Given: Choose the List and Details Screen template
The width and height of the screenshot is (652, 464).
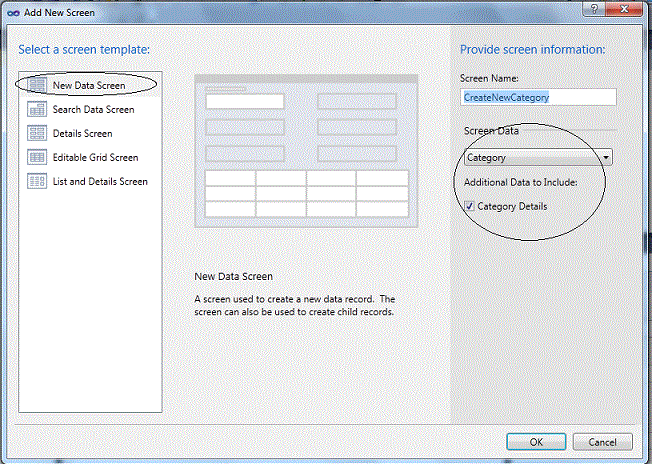Looking at the screenshot, I should pos(90,182).
